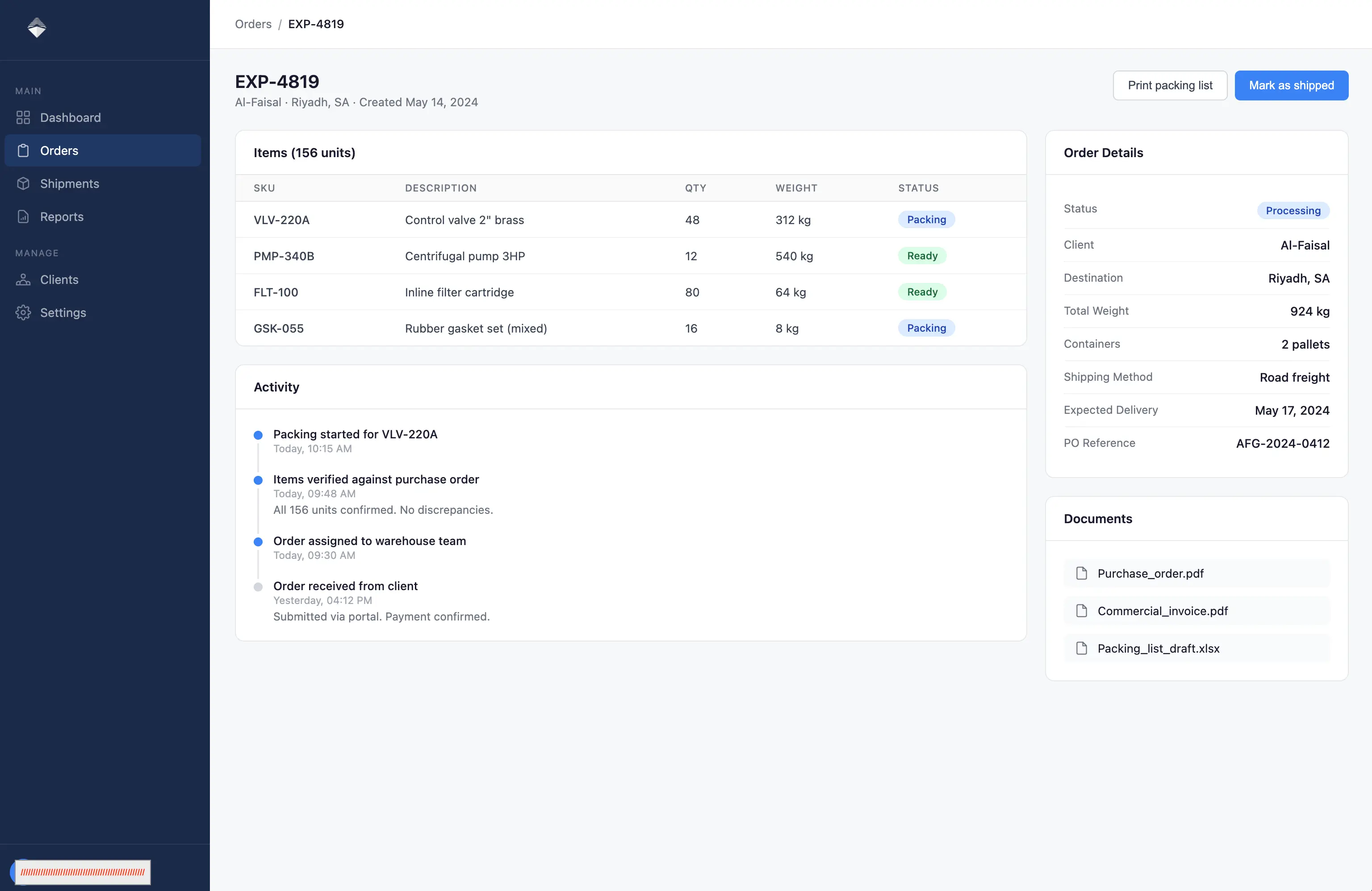The height and width of the screenshot is (891, 1372).
Task: Click the Packing badge for VLV-220A
Action: pos(926,220)
